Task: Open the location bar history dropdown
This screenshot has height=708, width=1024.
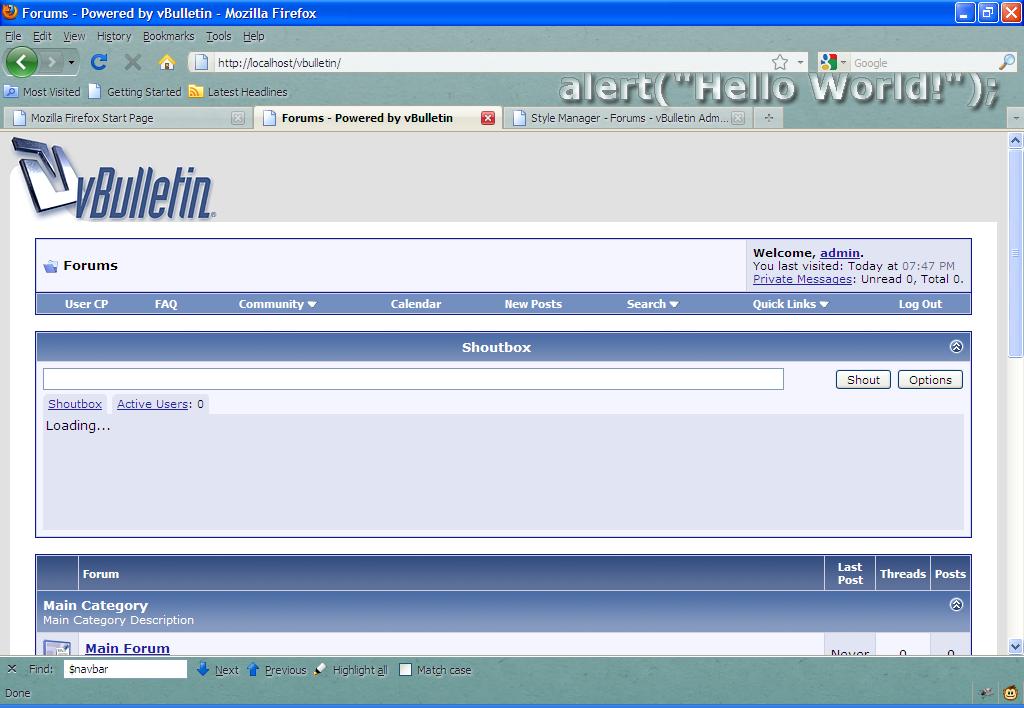Action: pyautogui.click(x=801, y=62)
